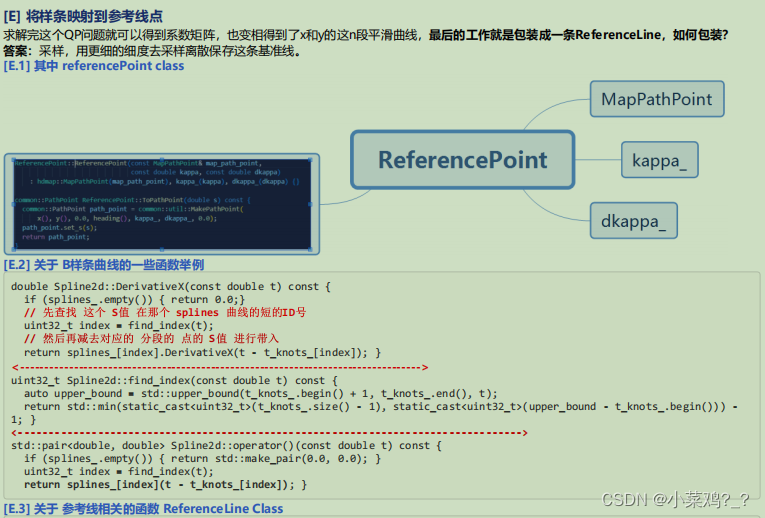Click the answer line starting with "答案"

point(152,51)
